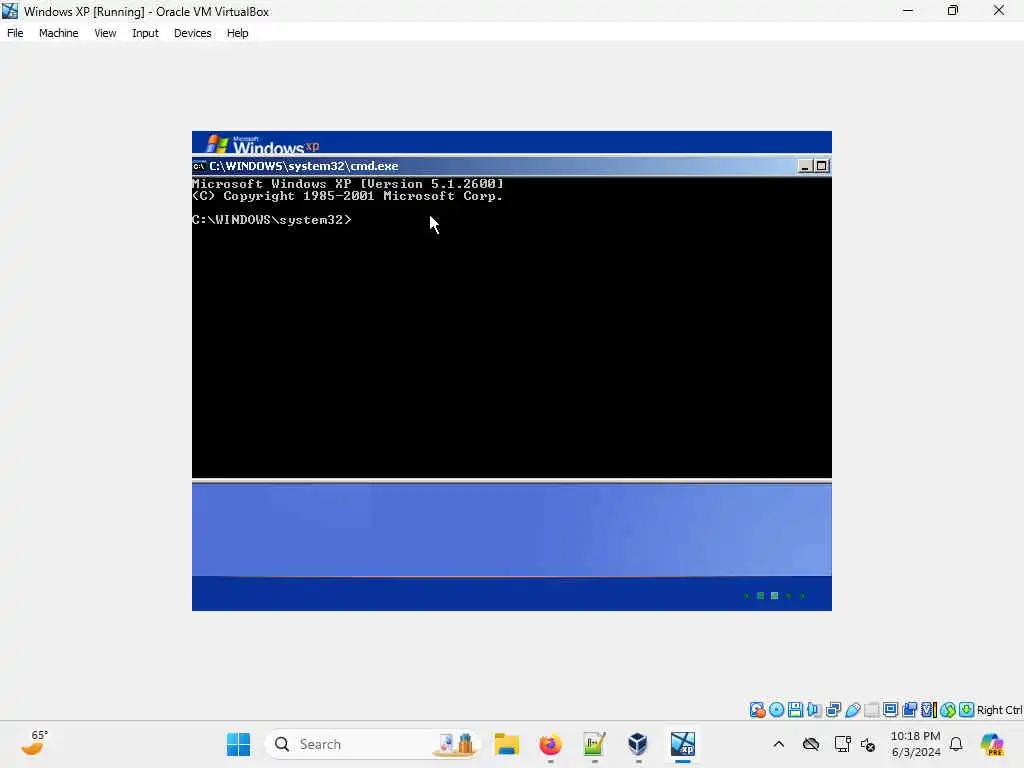Minimize the VirtualBox window
The height and width of the screenshot is (768, 1024).
pyautogui.click(x=908, y=10)
